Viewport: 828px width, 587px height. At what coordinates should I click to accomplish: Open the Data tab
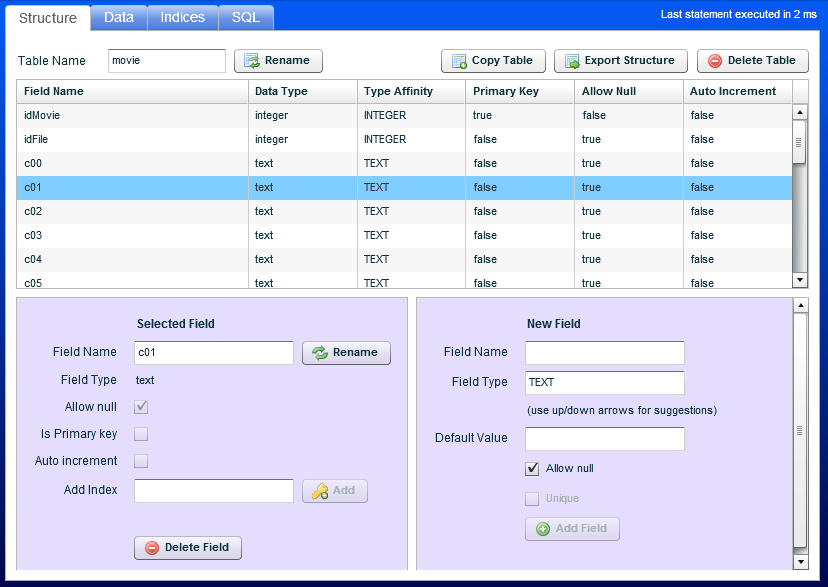pyautogui.click(x=119, y=18)
